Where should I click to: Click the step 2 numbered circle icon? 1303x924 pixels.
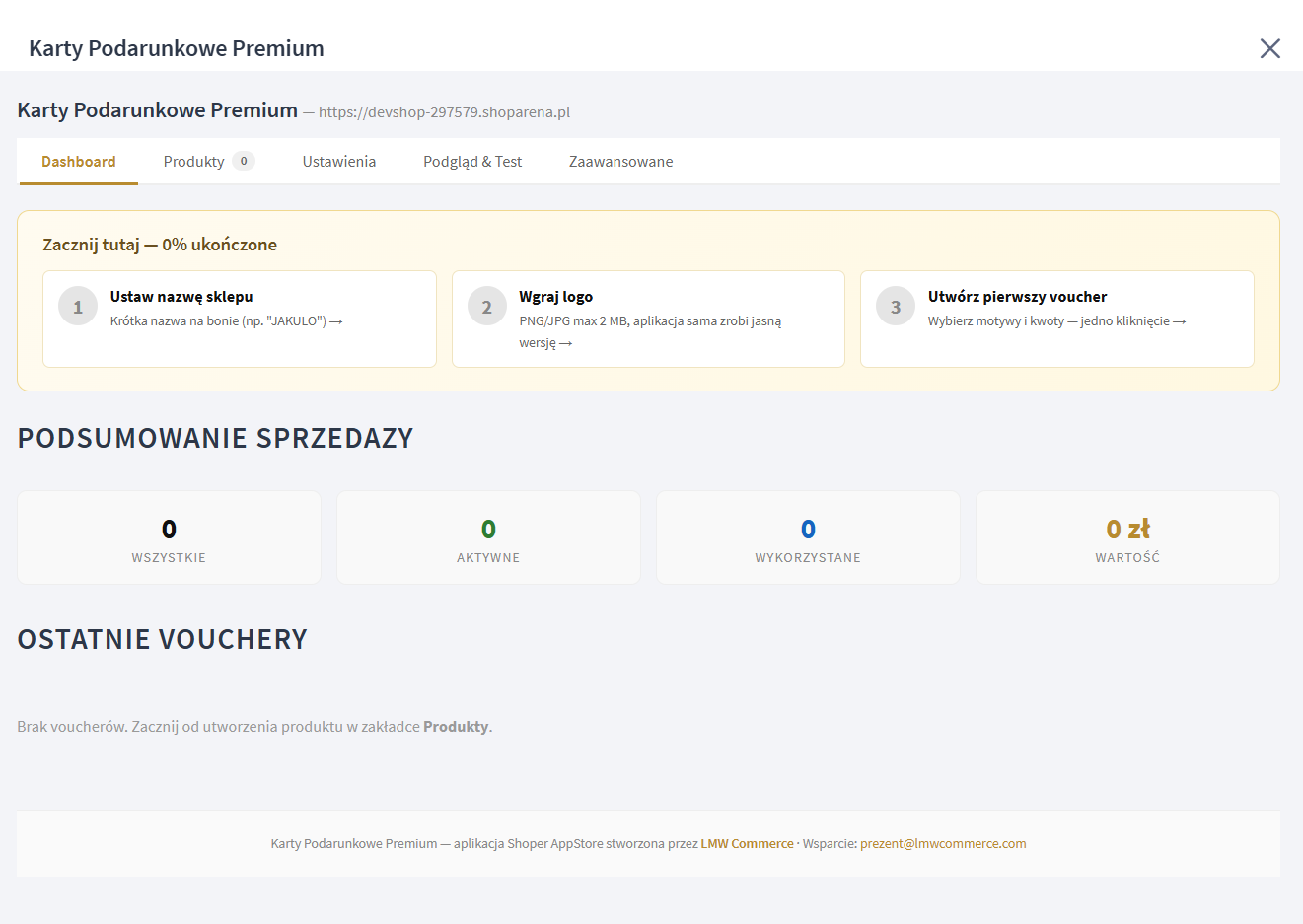pos(486,306)
